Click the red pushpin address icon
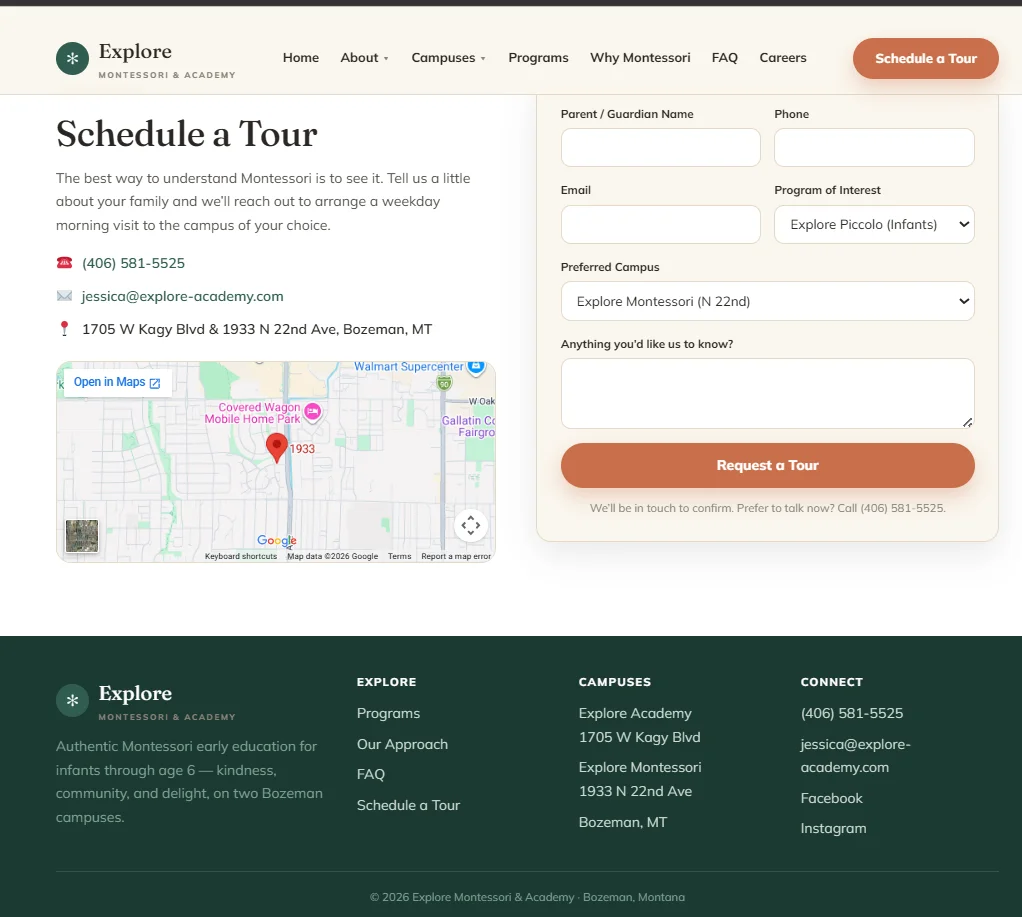Viewport: 1022px width, 917px height. 64,328
